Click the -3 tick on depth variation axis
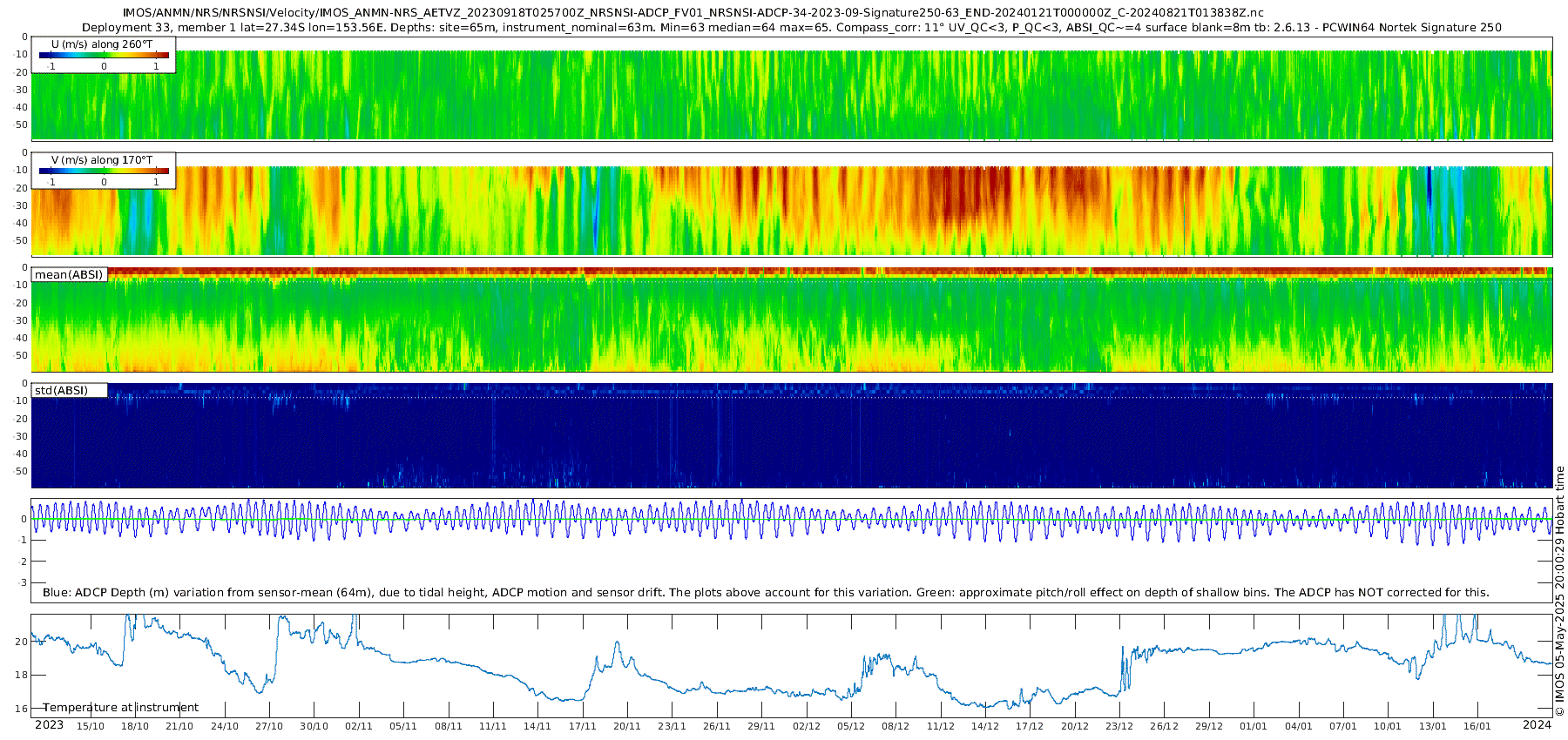This screenshot has width=1568, height=740. (23, 583)
